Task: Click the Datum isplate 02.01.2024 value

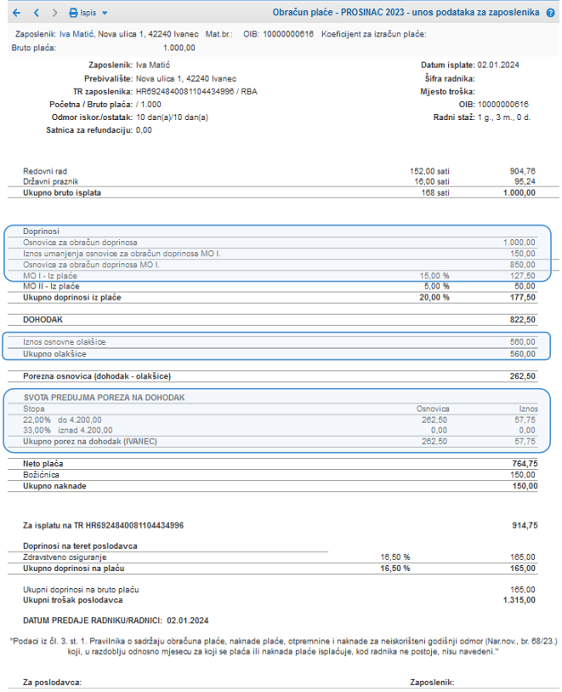Action: pos(498,65)
